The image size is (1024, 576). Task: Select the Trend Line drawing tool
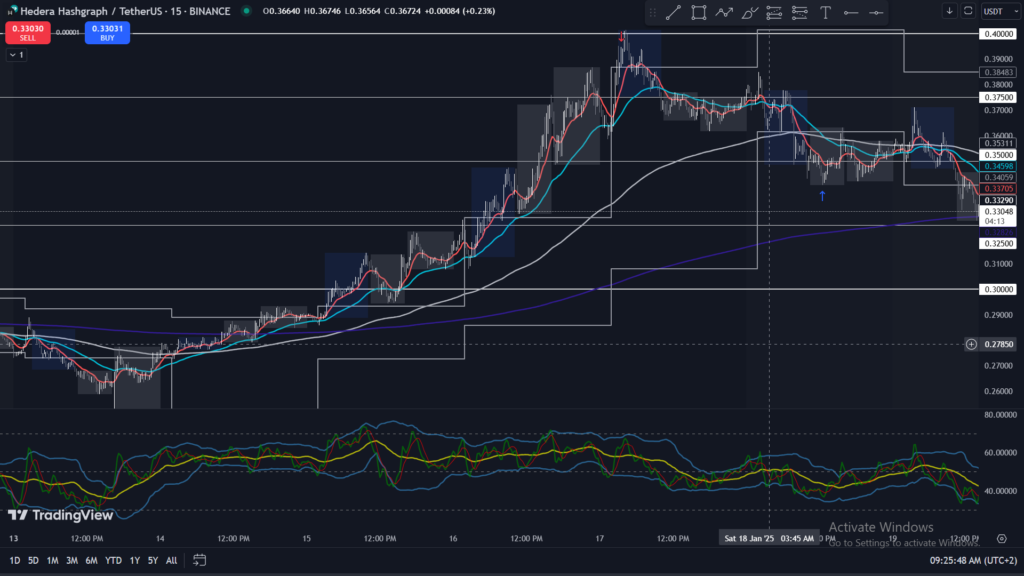coord(673,12)
